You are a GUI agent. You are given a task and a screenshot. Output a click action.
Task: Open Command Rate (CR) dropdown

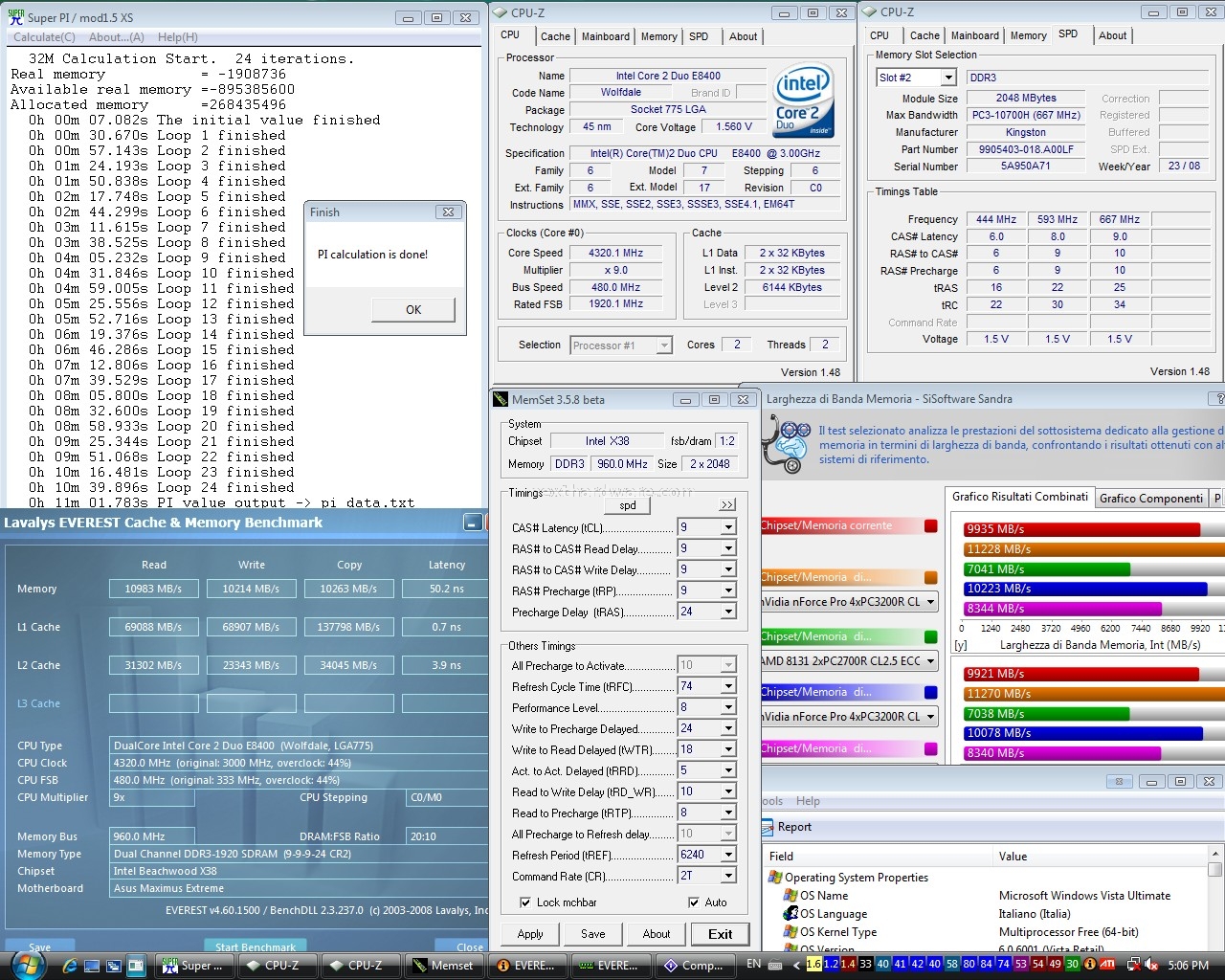coord(728,876)
